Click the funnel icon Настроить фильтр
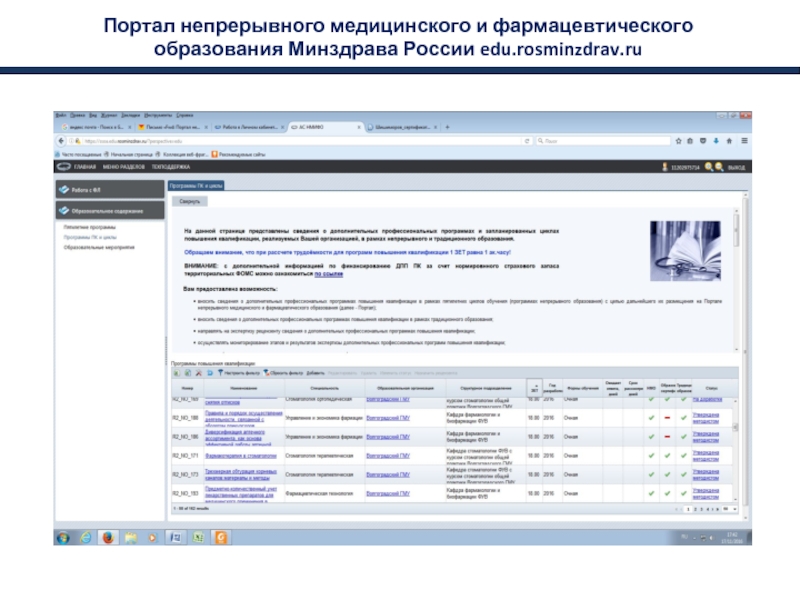The width and height of the screenshot is (800, 600). pos(221,372)
